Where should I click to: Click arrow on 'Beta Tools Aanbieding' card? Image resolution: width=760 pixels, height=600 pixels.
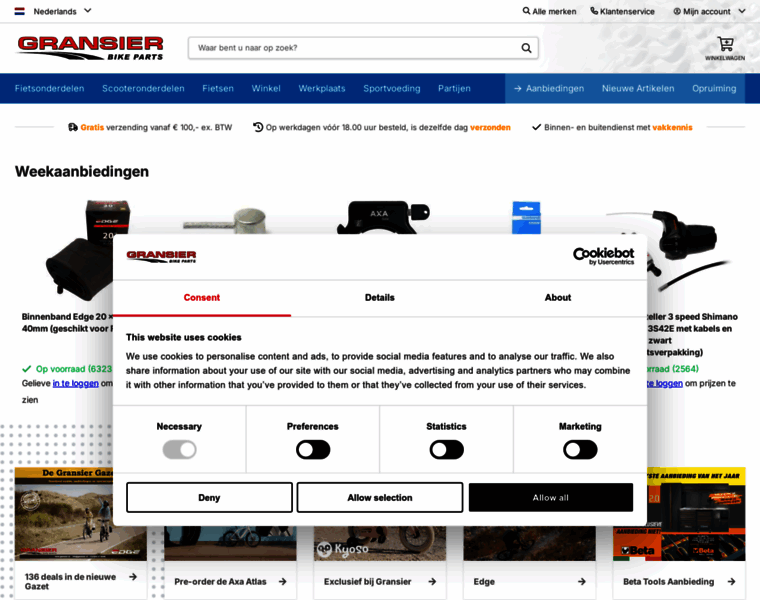[x=731, y=582]
